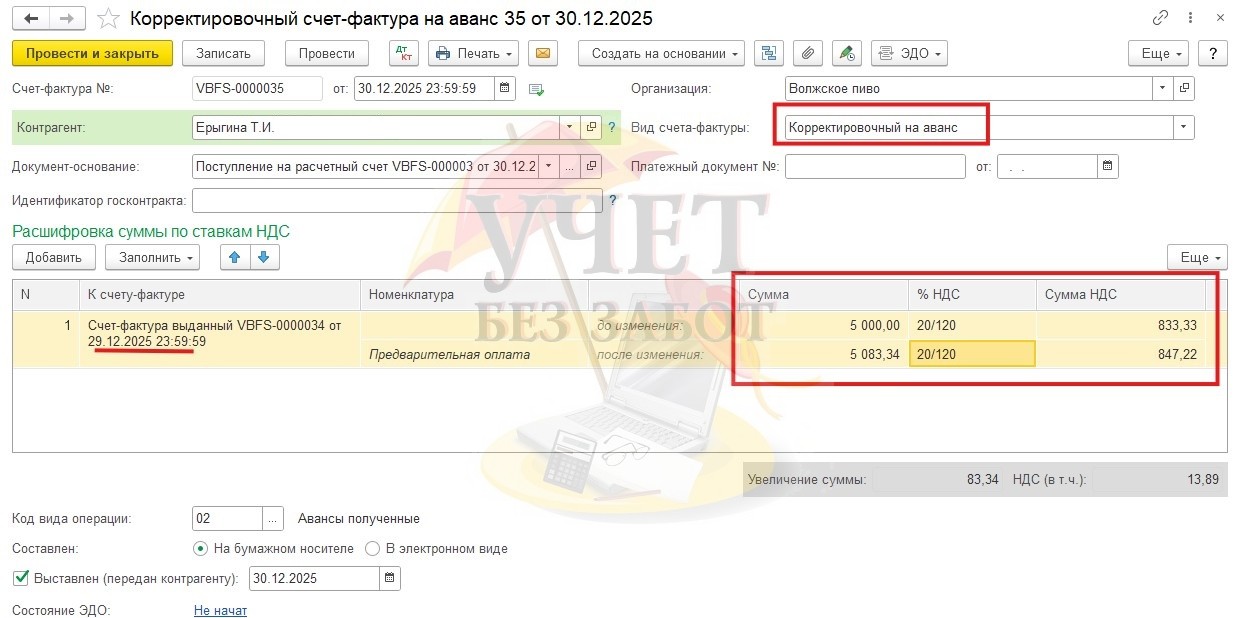Screen dimensions: 1236x618
Task: Click 'Провести и закрыть' button
Action: pos(92,53)
